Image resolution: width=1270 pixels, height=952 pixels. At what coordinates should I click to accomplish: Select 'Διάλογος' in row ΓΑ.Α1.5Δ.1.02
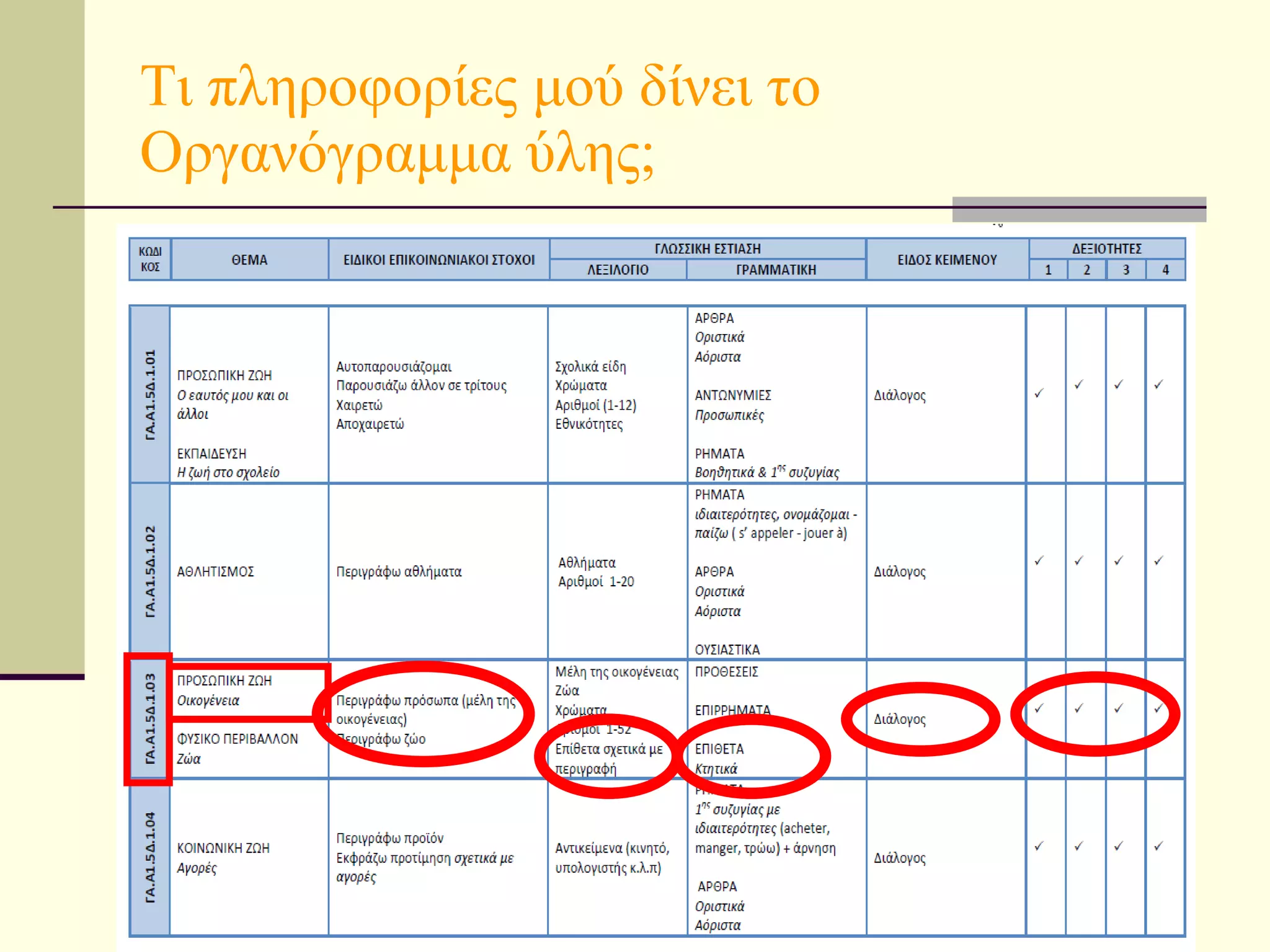point(899,571)
